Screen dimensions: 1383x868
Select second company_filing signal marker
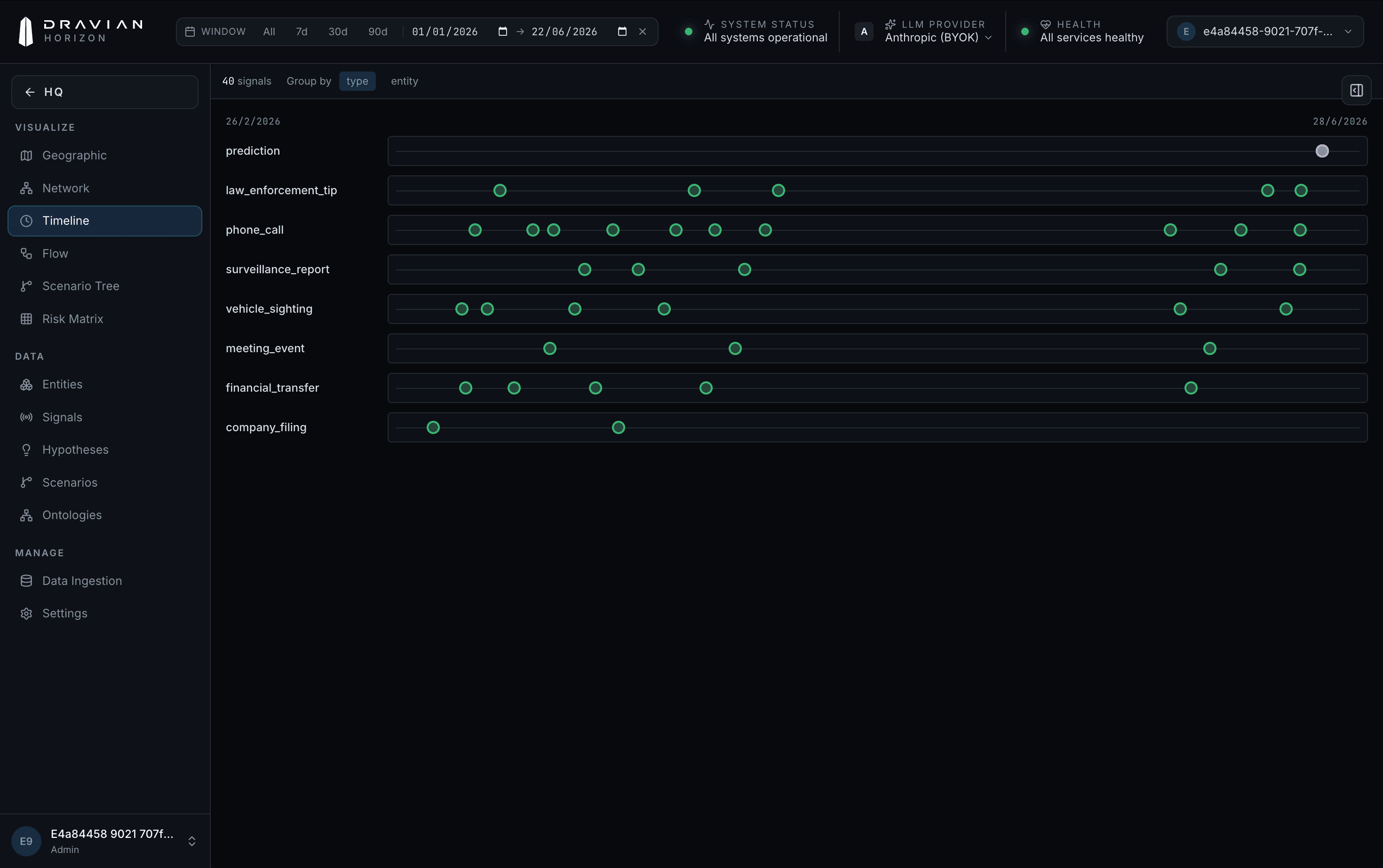click(619, 428)
